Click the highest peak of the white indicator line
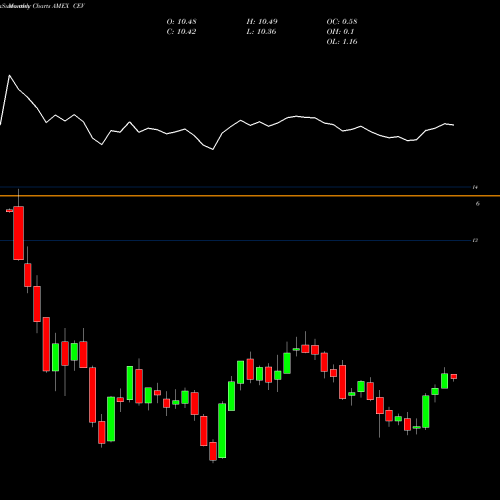The height and width of the screenshot is (500, 500). [9, 76]
